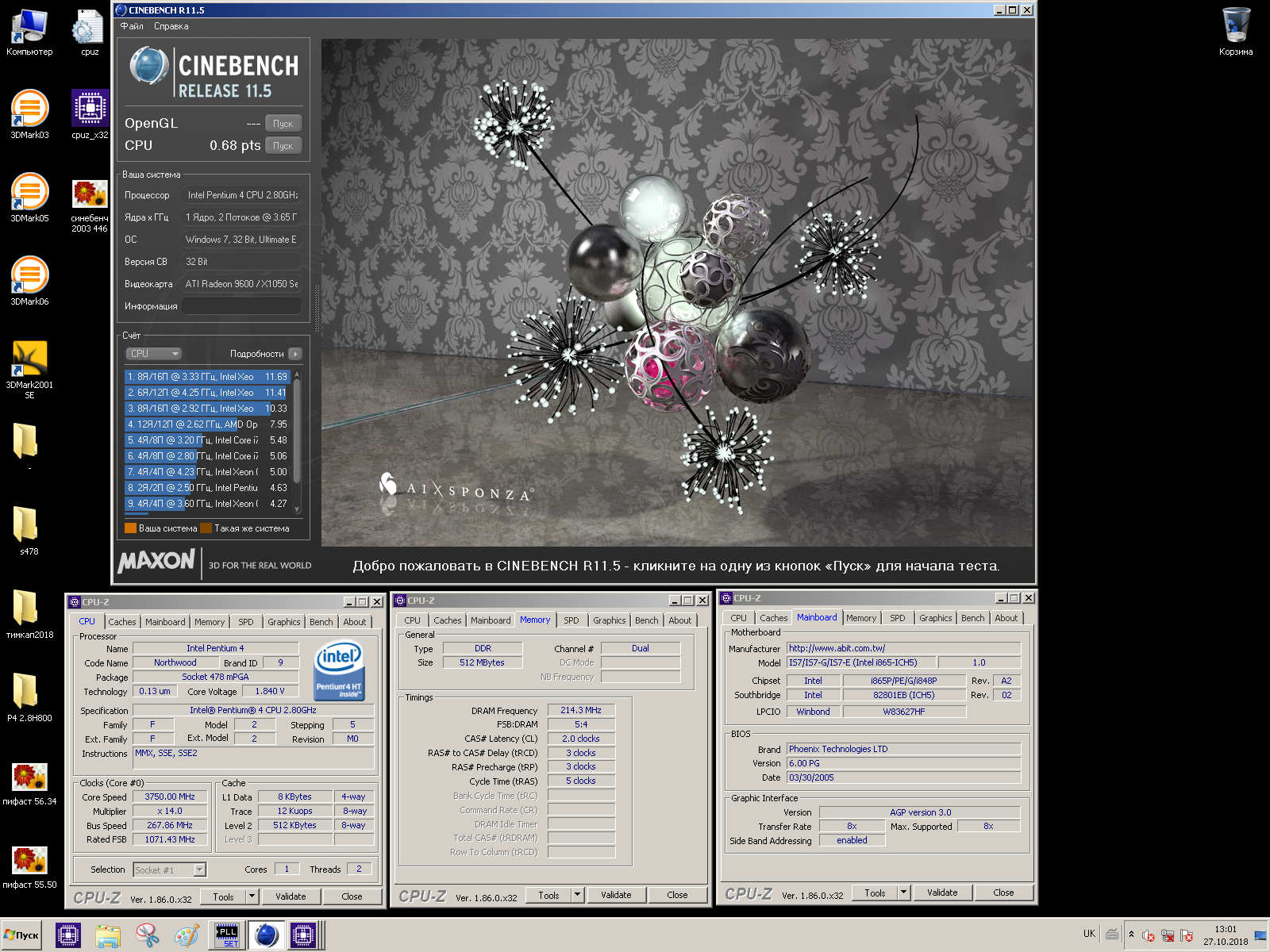Select ranking row 9 with score 4.27
The image size is (1270, 952).
click(208, 504)
